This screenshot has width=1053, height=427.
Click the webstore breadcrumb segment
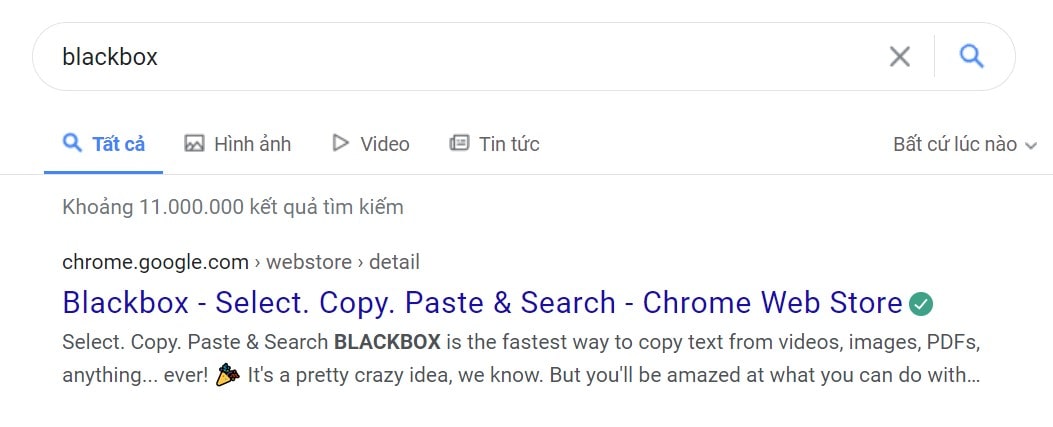coord(309,262)
